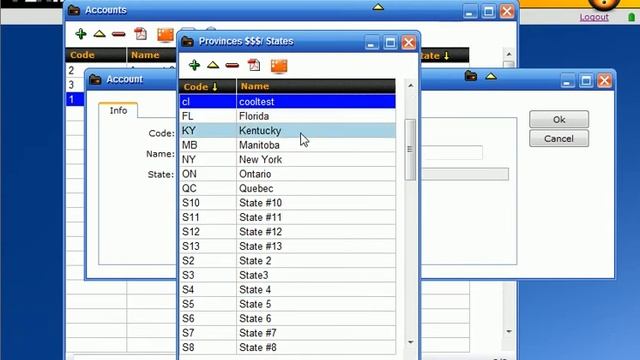The width and height of the screenshot is (640, 360).
Task: Select the State #13 row
Action: coord(287,247)
